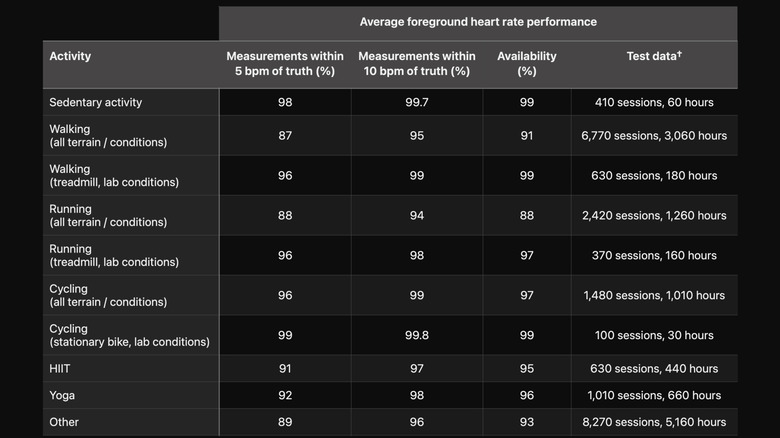Image resolution: width=780 pixels, height=438 pixels.
Task: Select the Measurements within 5 bpm header
Action: coord(285,63)
